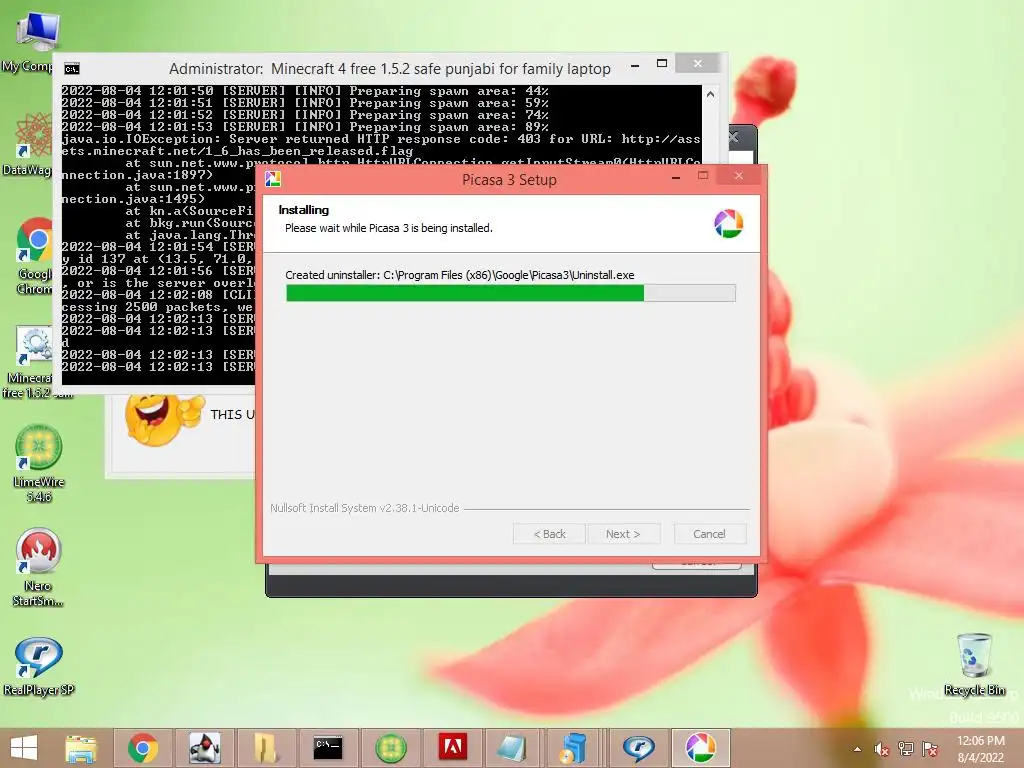The height and width of the screenshot is (768, 1024).
Task: Open the blue installer taskbar icon
Action: pos(573,748)
